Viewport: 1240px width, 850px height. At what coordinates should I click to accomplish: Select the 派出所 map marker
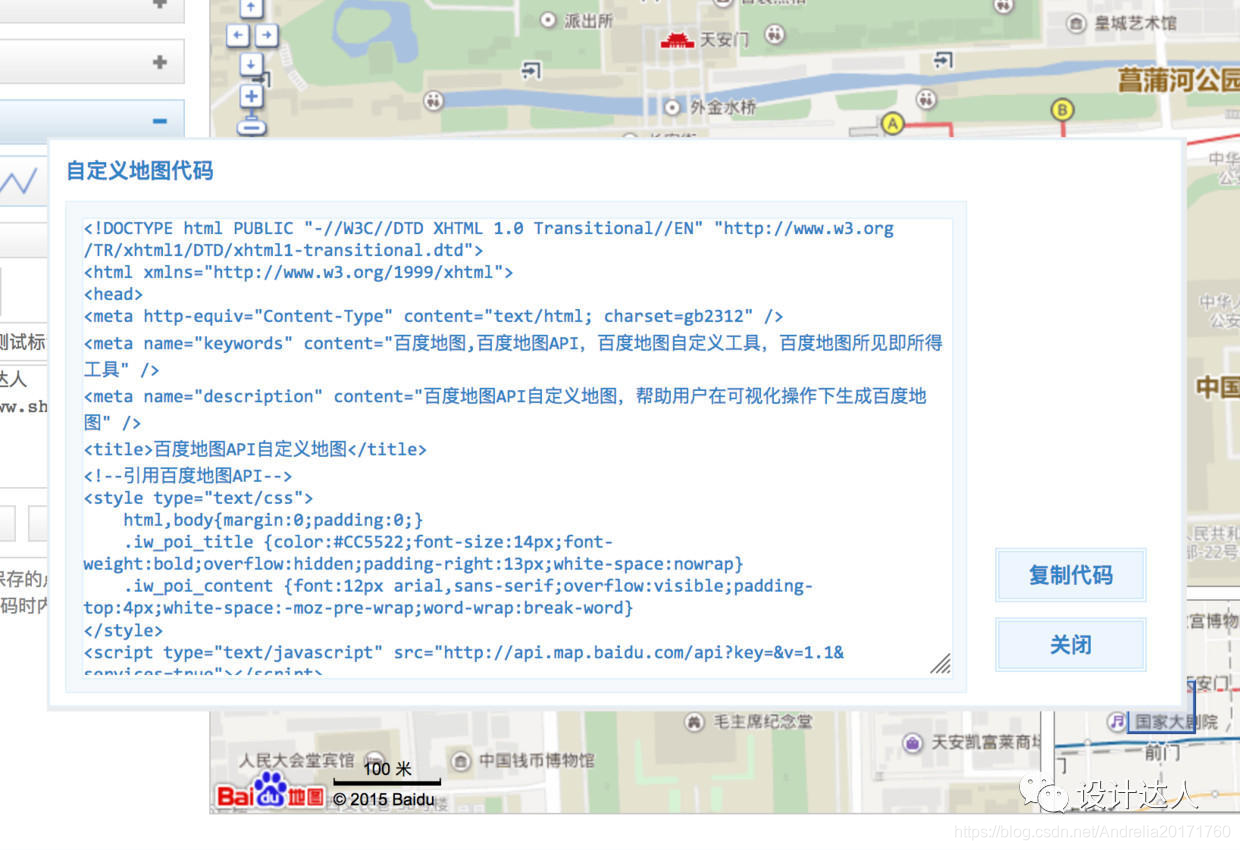(548, 19)
